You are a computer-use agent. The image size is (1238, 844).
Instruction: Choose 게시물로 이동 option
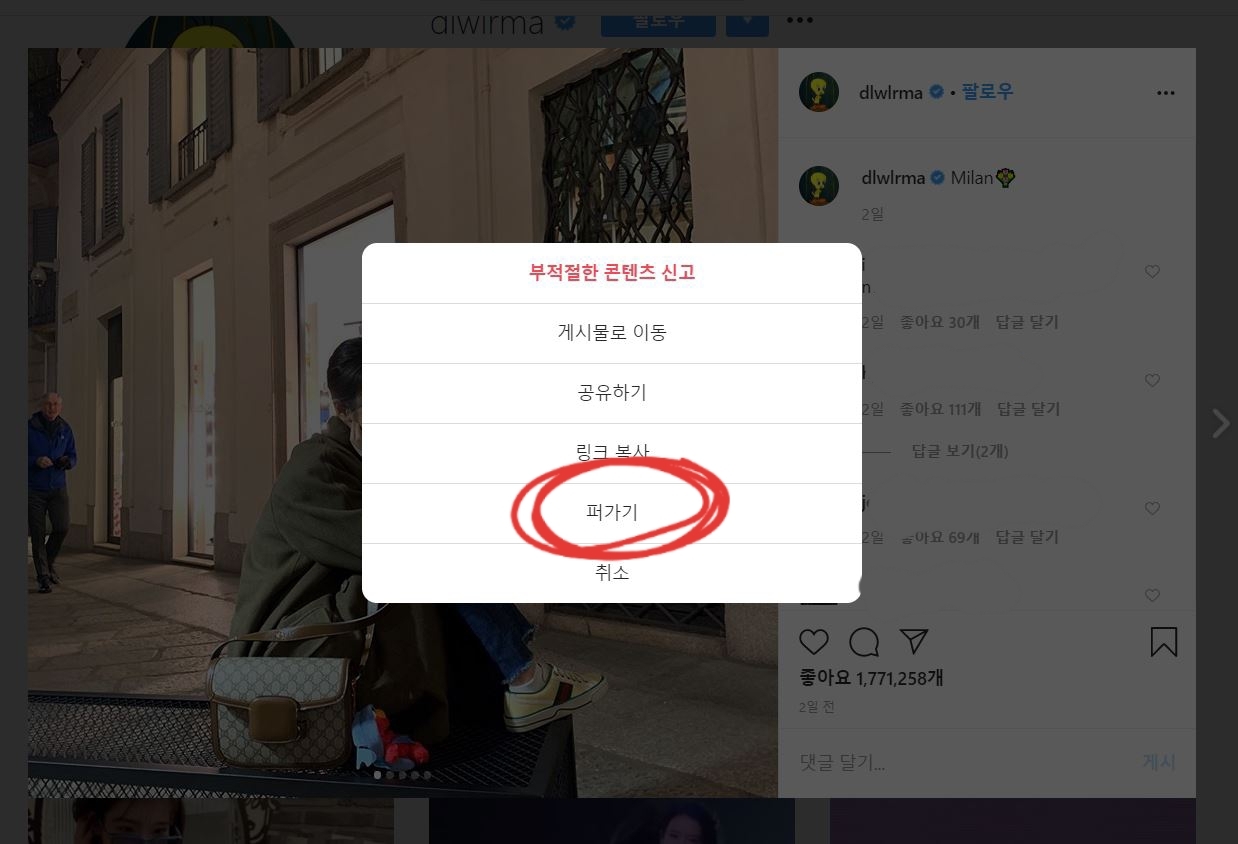click(x=612, y=333)
